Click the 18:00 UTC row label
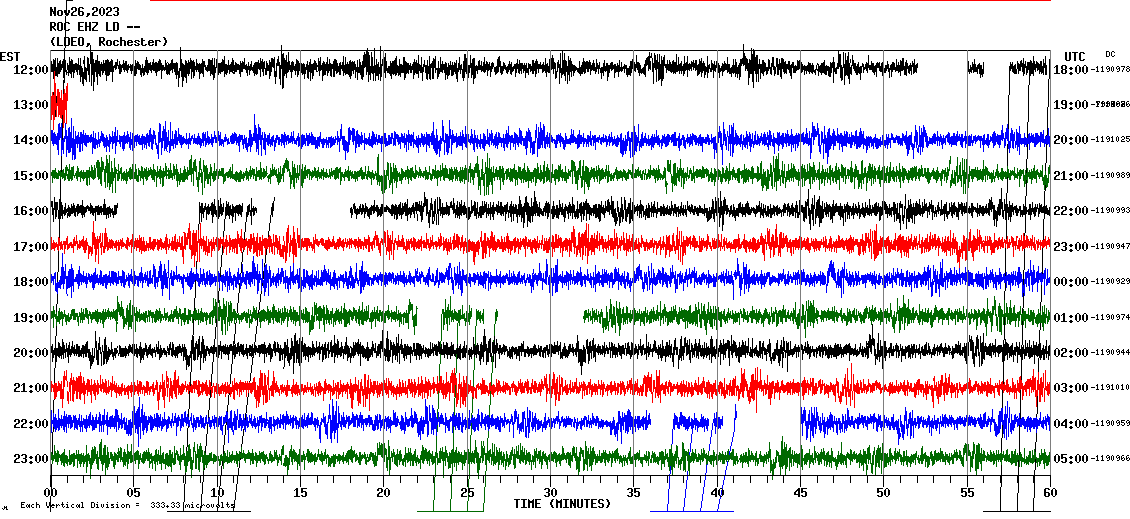Viewport: 1130px width, 519px height. coord(1071,69)
